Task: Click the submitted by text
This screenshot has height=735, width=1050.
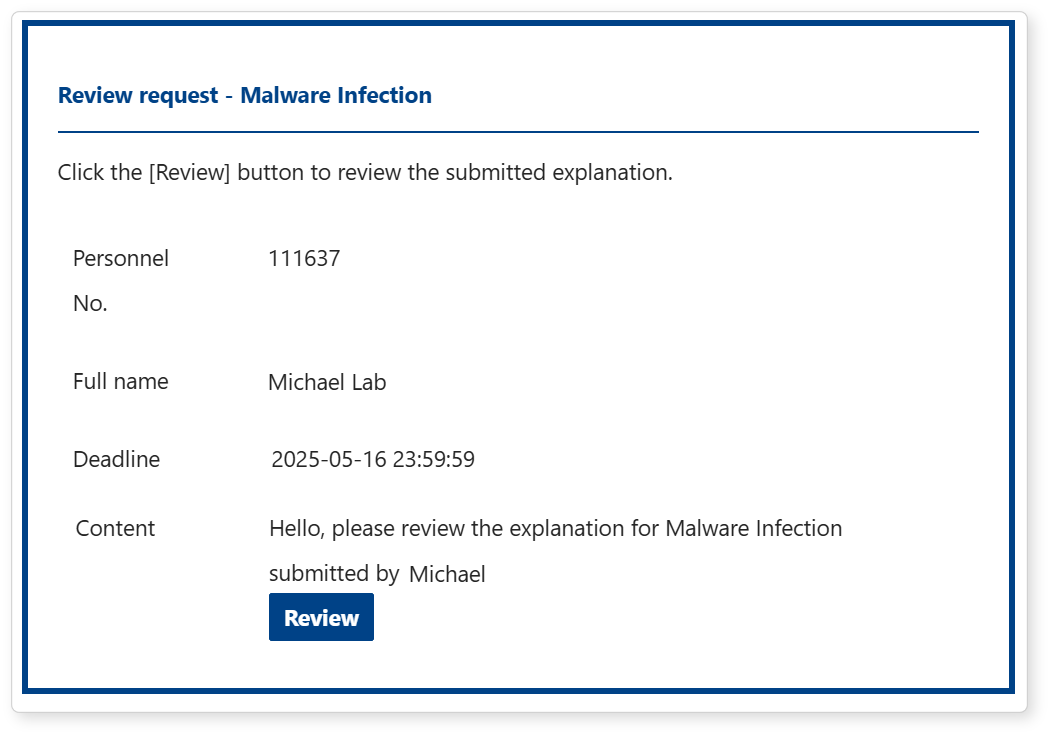Action: (334, 574)
